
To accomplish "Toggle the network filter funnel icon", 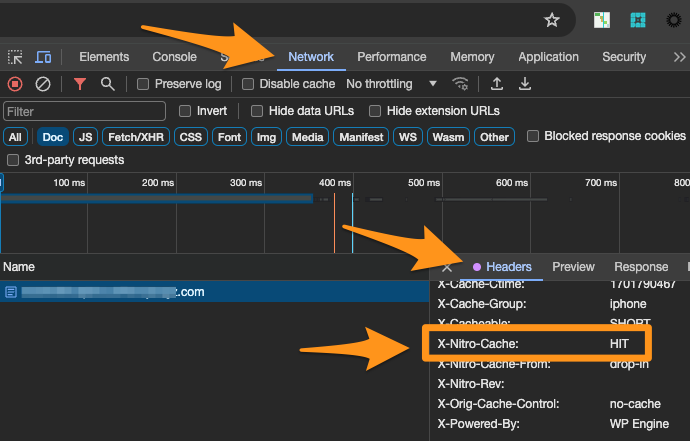I will [x=80, y=84].
